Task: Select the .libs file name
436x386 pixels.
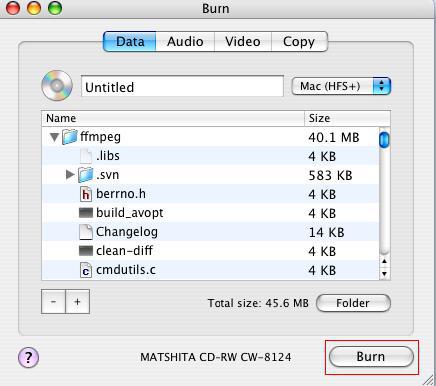Action: (108, 156)
